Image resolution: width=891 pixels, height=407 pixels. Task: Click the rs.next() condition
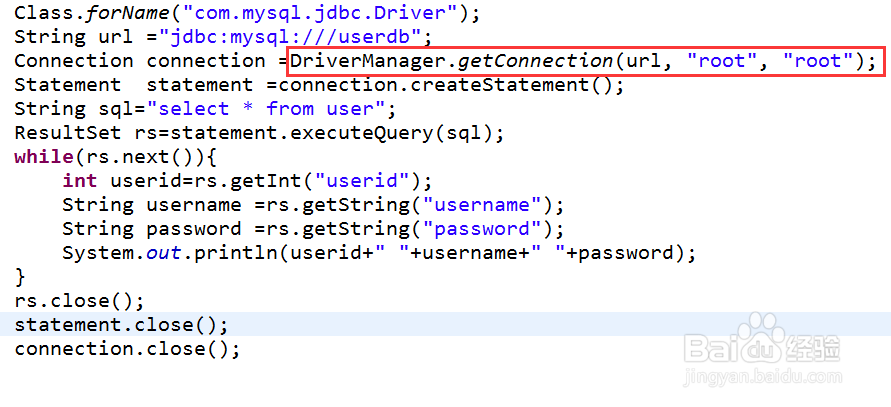click(x=140, y=157)
